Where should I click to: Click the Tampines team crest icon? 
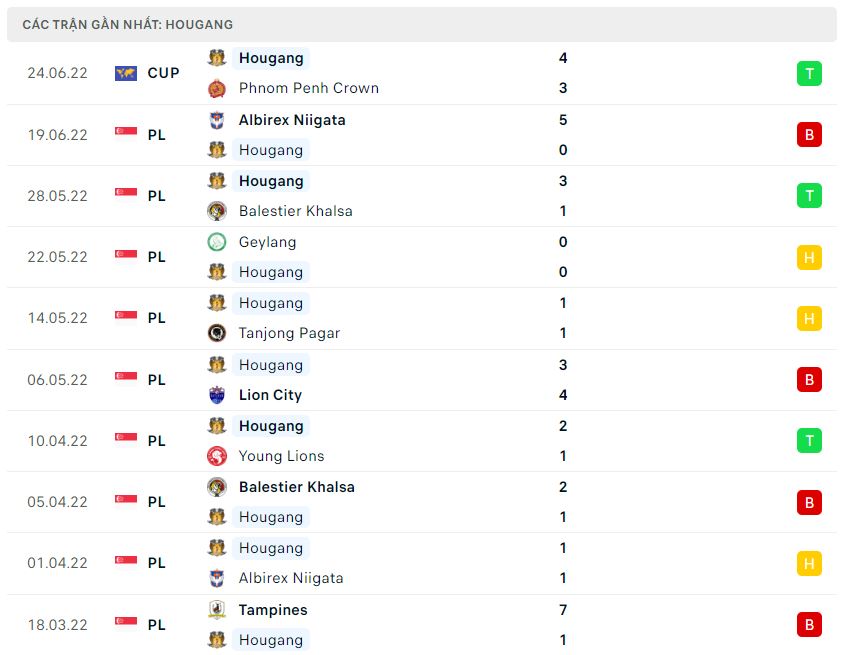coord(217,610)
